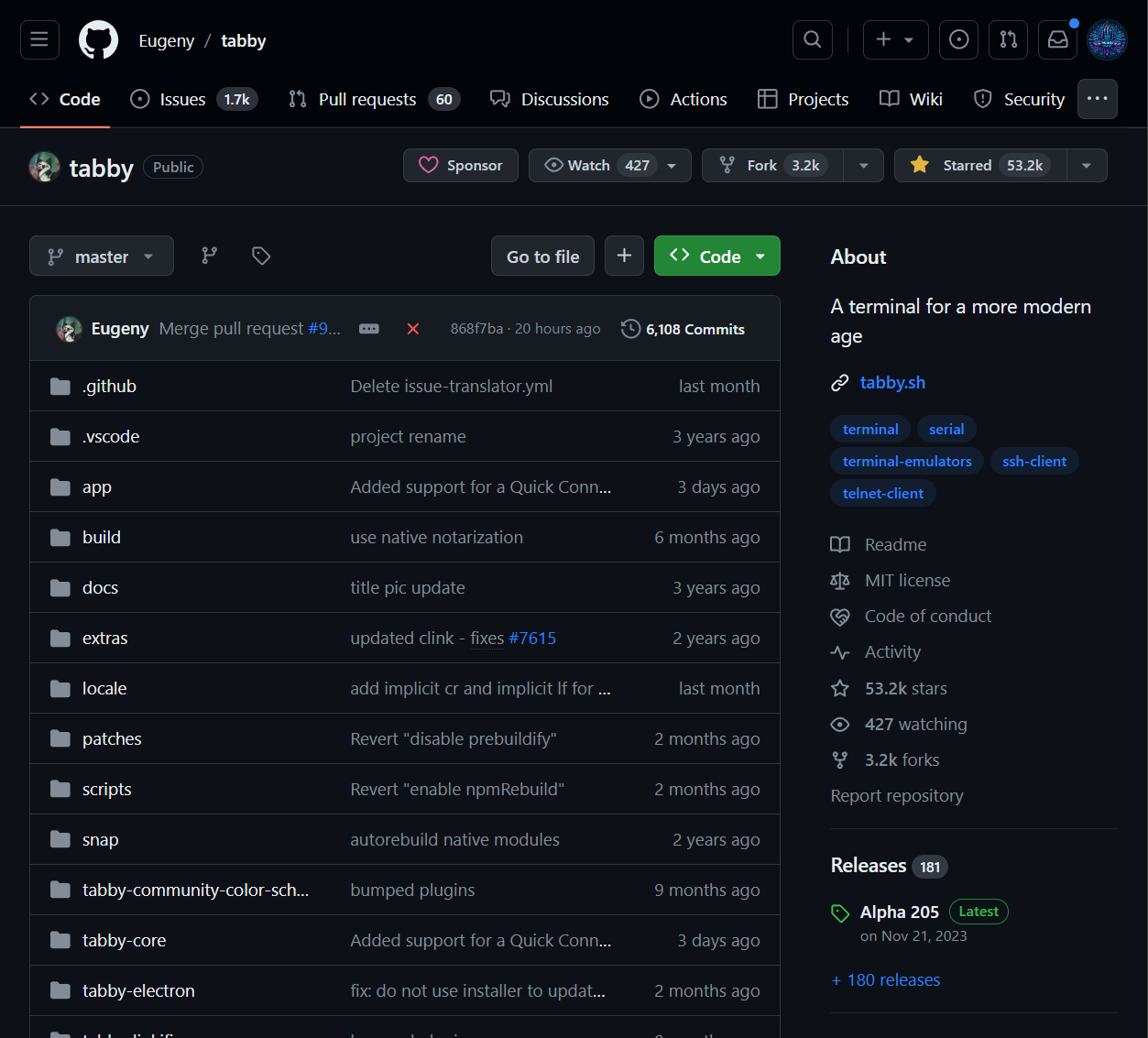Open commit hash 868f7ba link
The image size is (1148, 1038).
[x=476, y=329]
